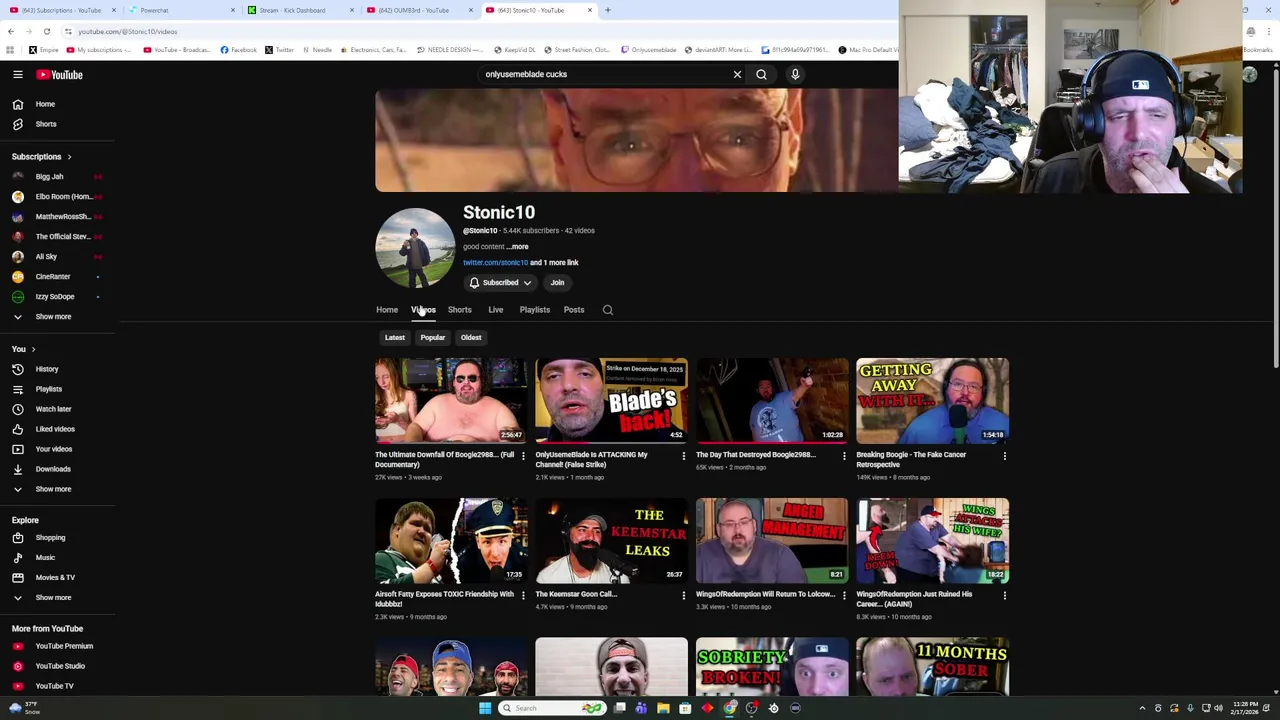
Task: Open the Blade's back video thumbnail
Action: tap(611, 400)
